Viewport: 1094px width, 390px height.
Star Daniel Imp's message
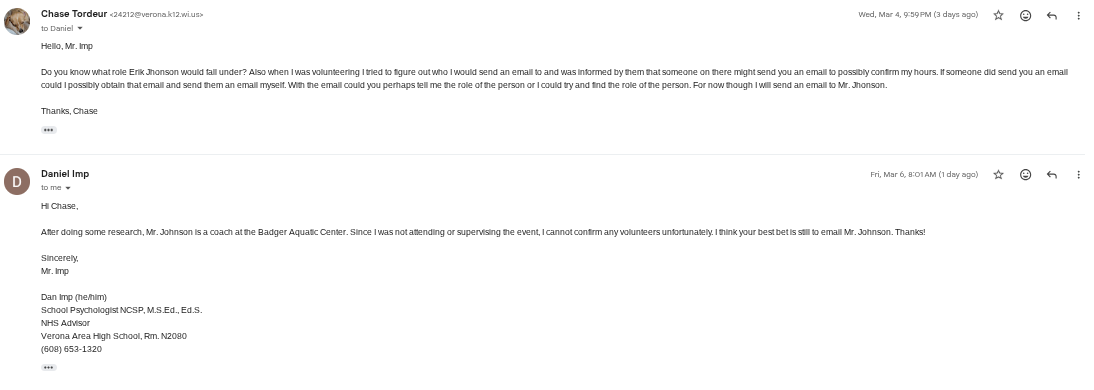point(998,174)
